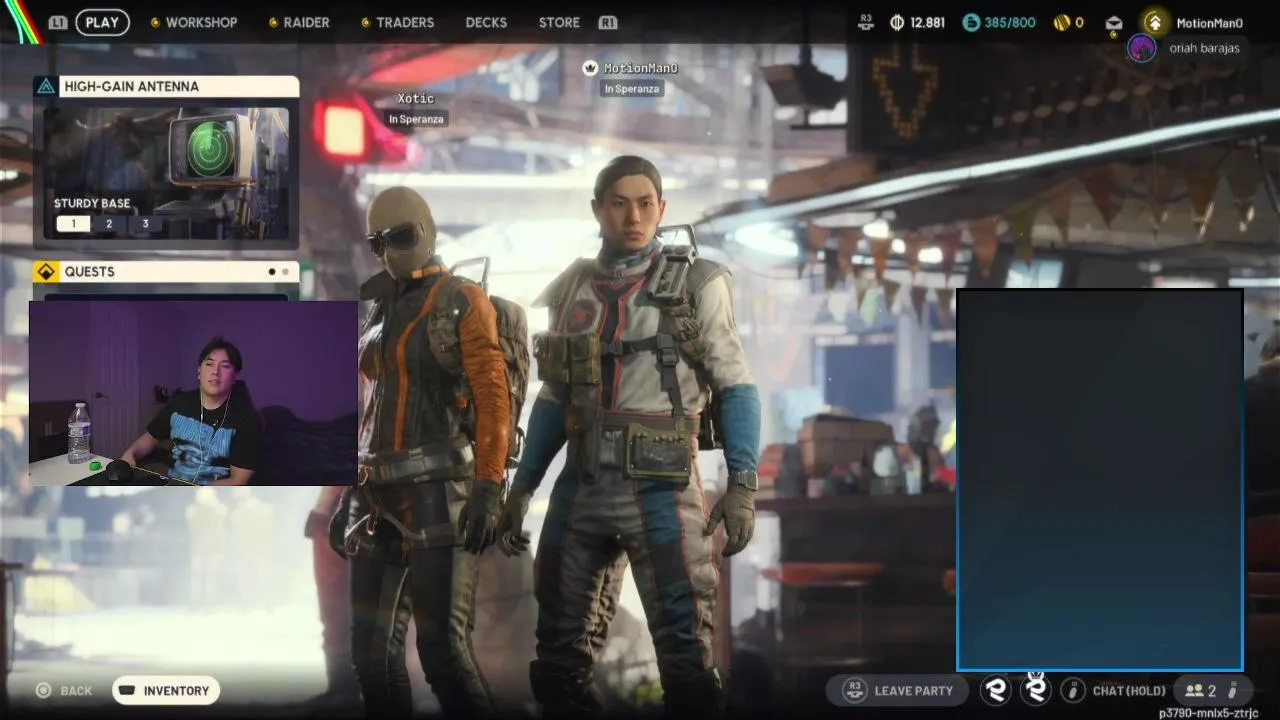Click the oriah barajas name label
1280x720 pixels.
tap(1204, 48)
